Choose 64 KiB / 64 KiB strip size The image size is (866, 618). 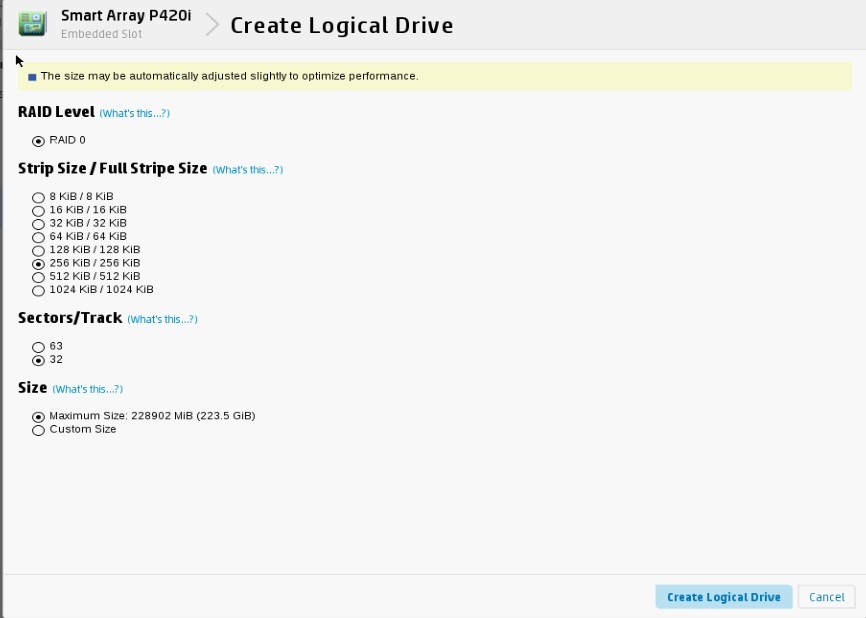pyautogui.click(x=39, y=237)
